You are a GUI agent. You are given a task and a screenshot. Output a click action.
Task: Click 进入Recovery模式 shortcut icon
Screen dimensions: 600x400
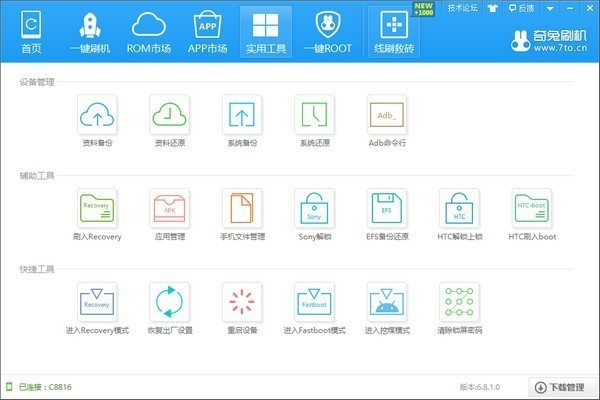click(x=97, y=302)
